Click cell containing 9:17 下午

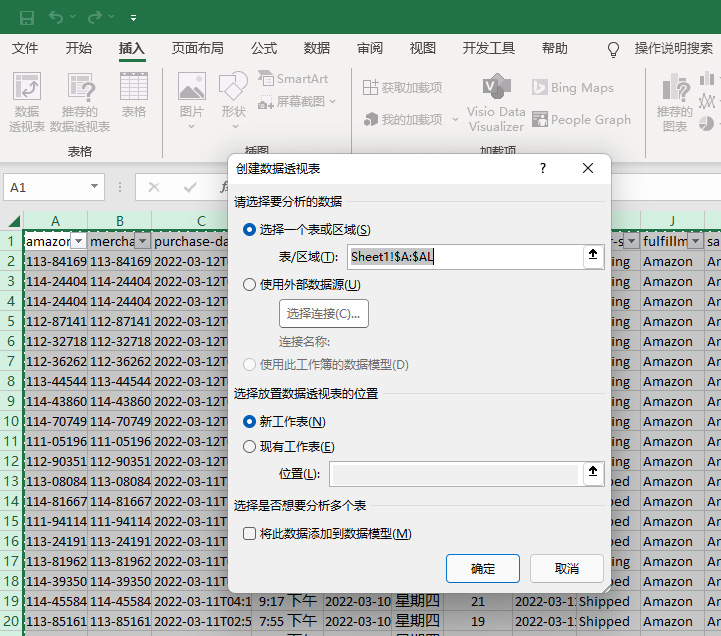pos(288,601)
